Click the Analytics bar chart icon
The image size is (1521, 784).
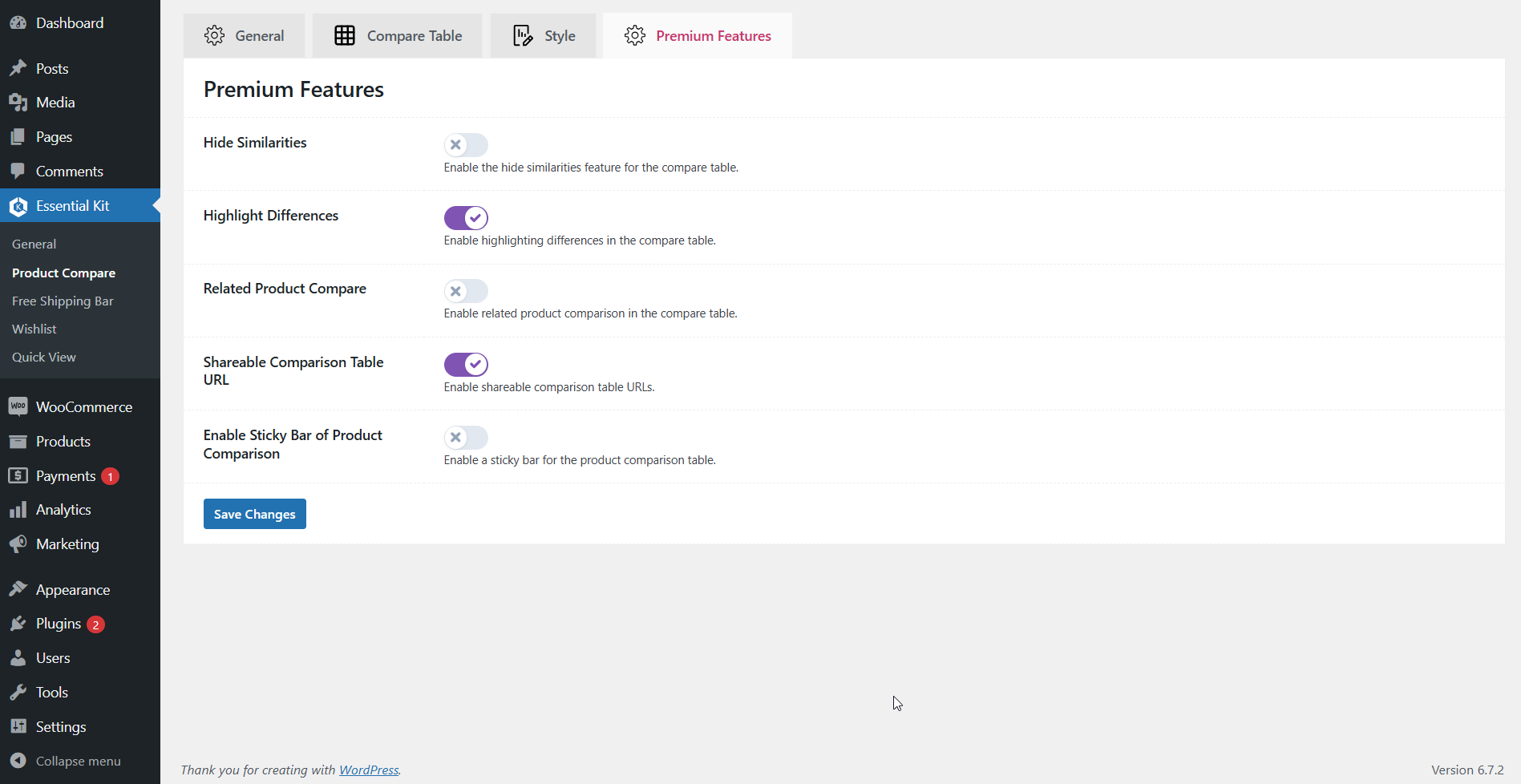click(x=18, y=510)
